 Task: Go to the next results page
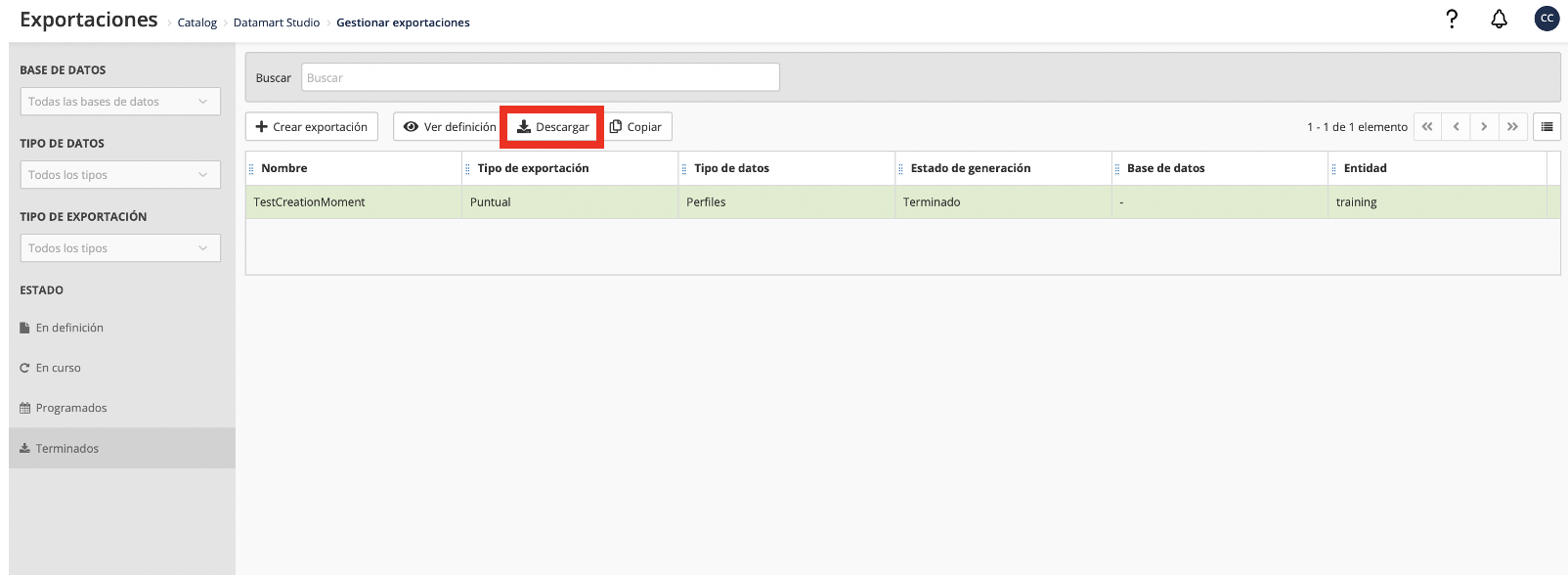(1484, 127)
